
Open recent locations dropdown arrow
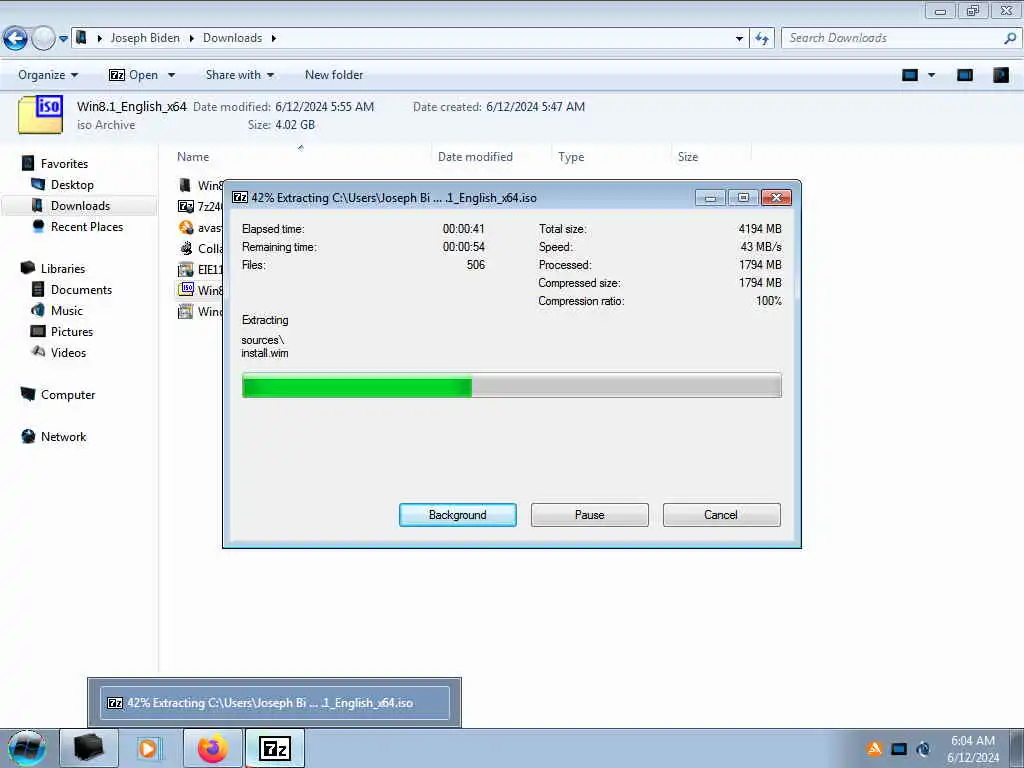[x=63, y=39]
